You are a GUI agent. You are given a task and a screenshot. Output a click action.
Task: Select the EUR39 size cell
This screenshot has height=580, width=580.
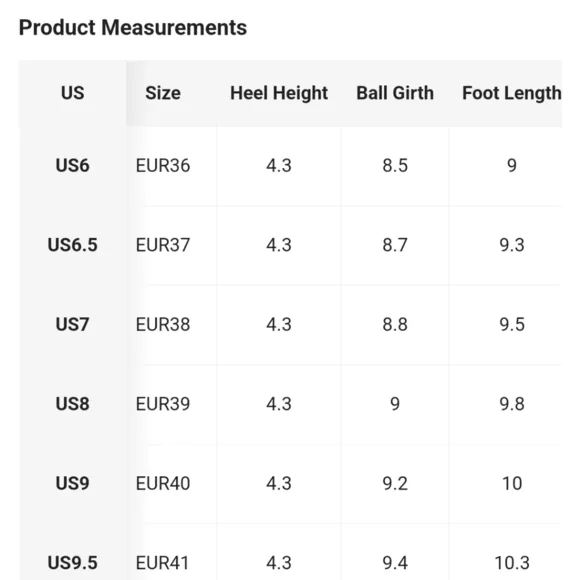(163, 404)
